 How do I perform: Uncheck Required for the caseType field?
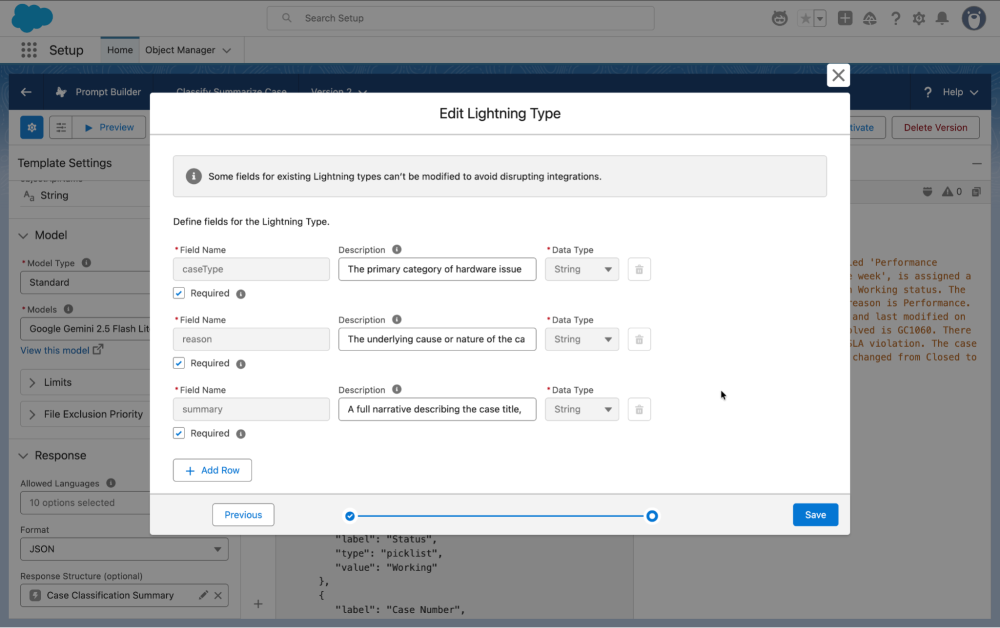click(x=179, y=292)
